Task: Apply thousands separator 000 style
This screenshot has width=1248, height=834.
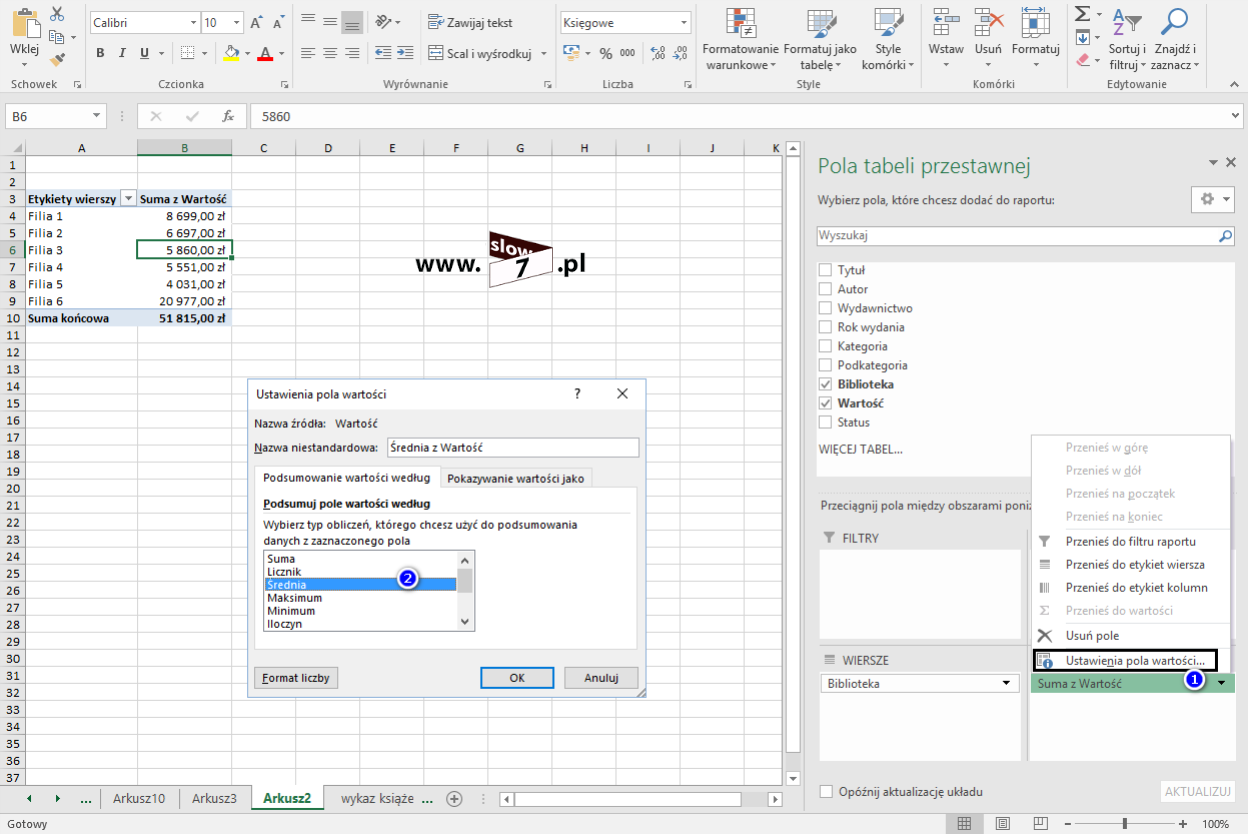Action: pos(628,53)
